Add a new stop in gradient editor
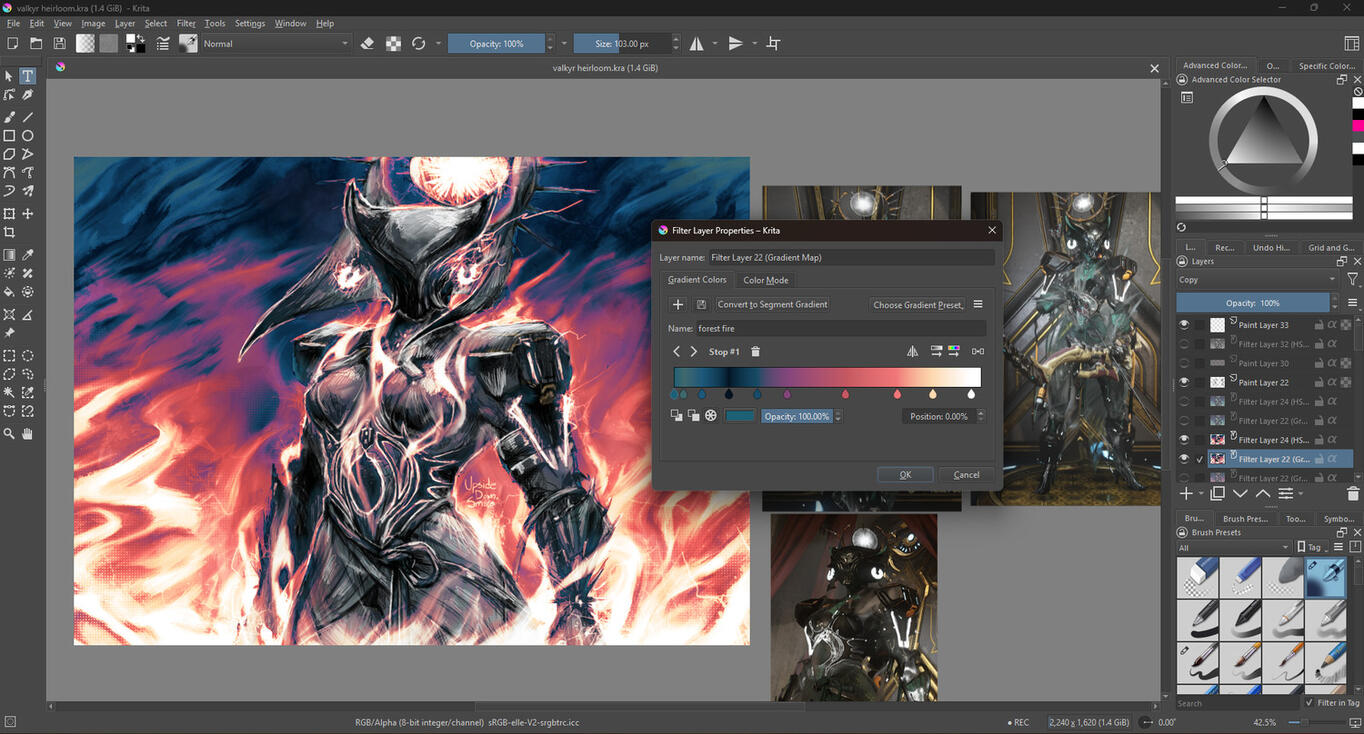The image size is (1364, 734). pyautogui.click(x=678, y=304)
